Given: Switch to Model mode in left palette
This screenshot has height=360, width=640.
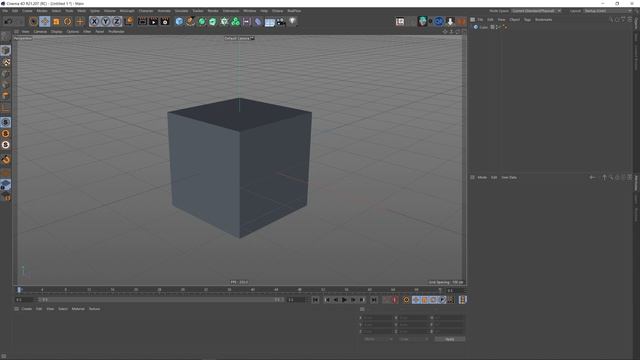Looking at the screenshot, I should click(6, 50).
